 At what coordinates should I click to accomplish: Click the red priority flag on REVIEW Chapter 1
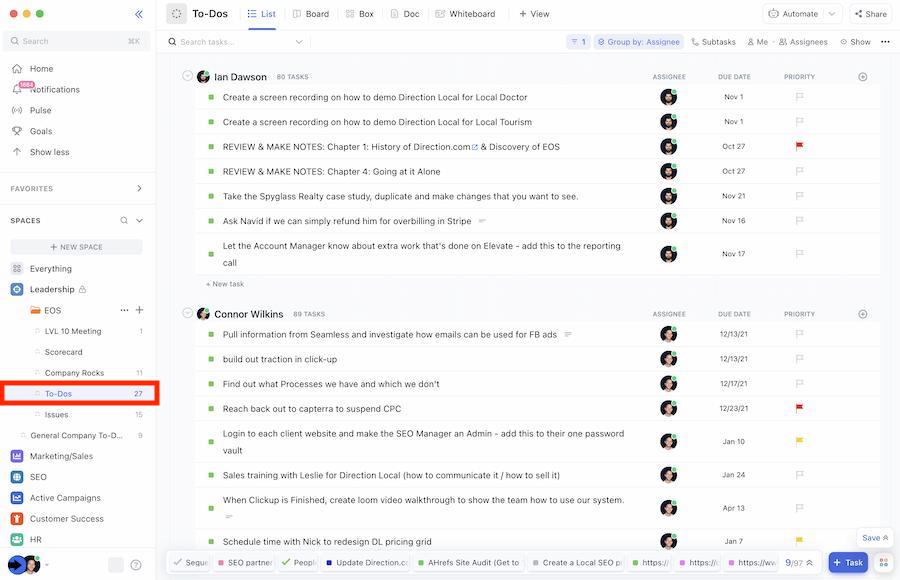tap(798, 143)
